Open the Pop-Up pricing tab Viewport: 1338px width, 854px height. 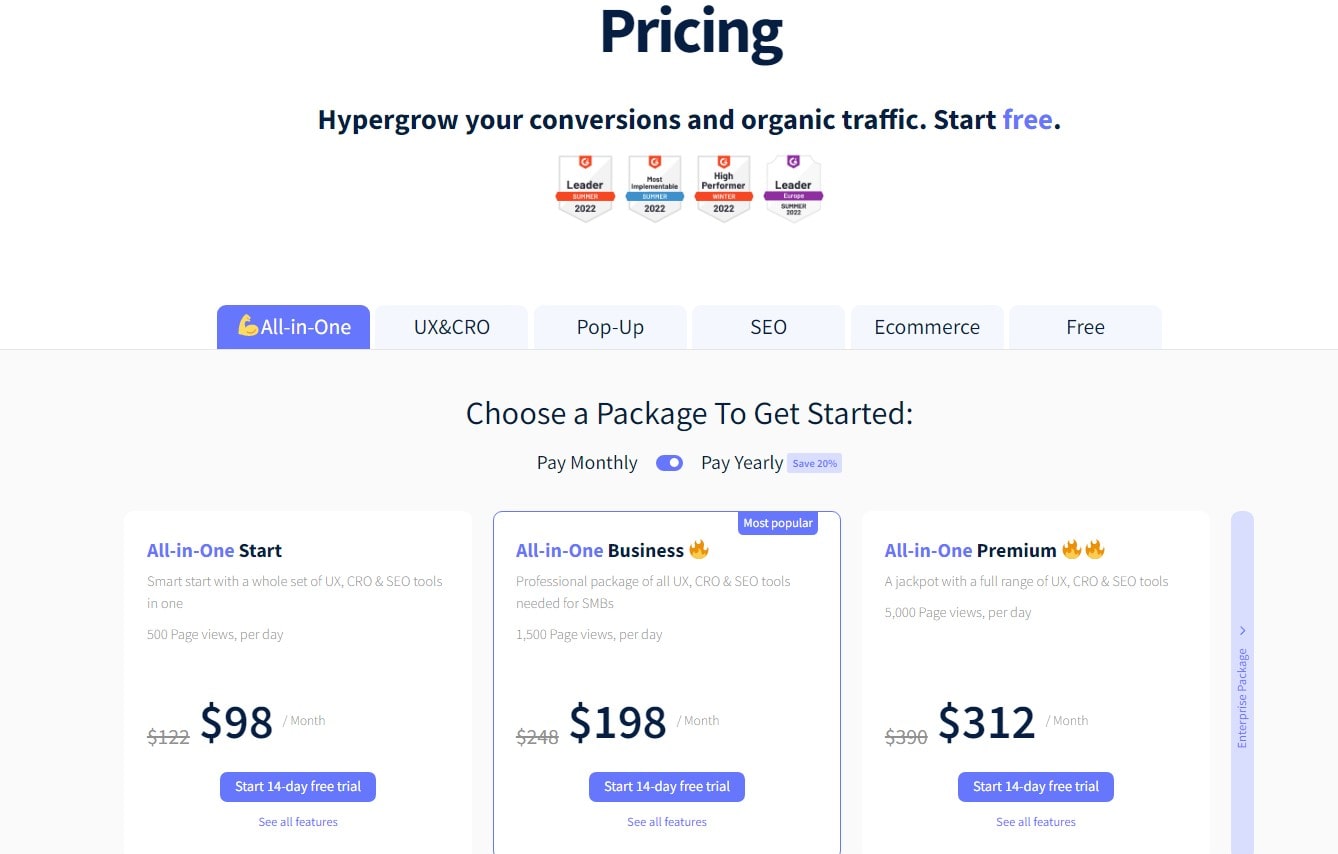coord(610,327)
